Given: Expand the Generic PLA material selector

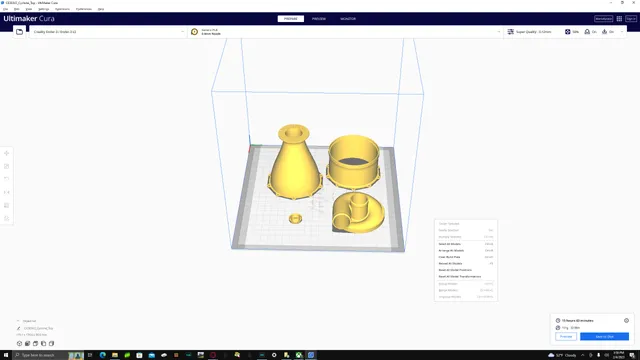Looking at the screenshot, I should [x=345, y=32].
